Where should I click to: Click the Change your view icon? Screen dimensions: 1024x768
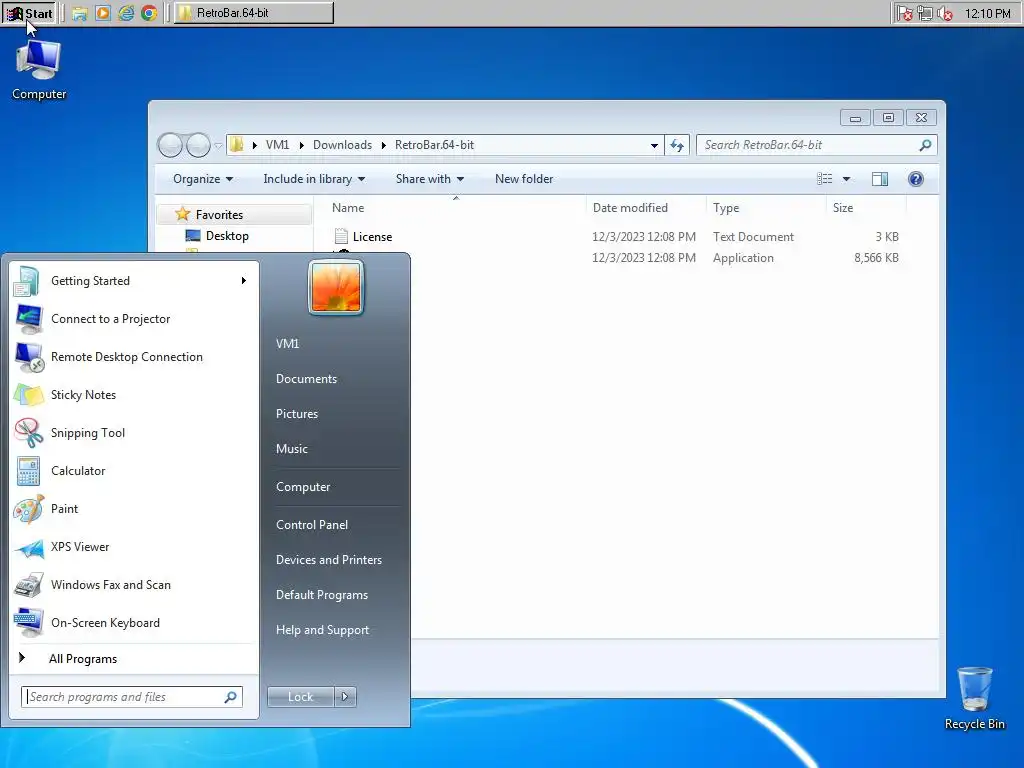point(825,179)
